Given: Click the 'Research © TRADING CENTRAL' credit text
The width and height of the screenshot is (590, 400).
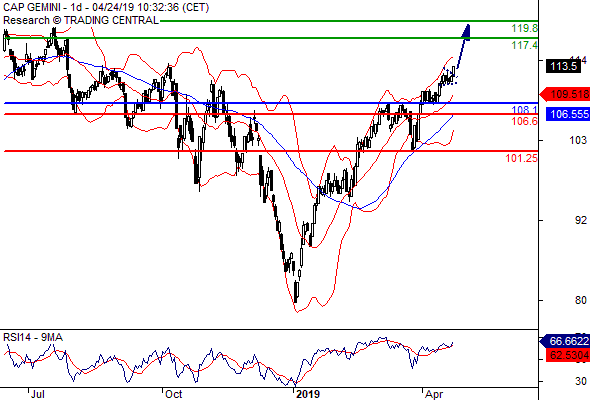Looking at the screenshot, I should 81,20.
